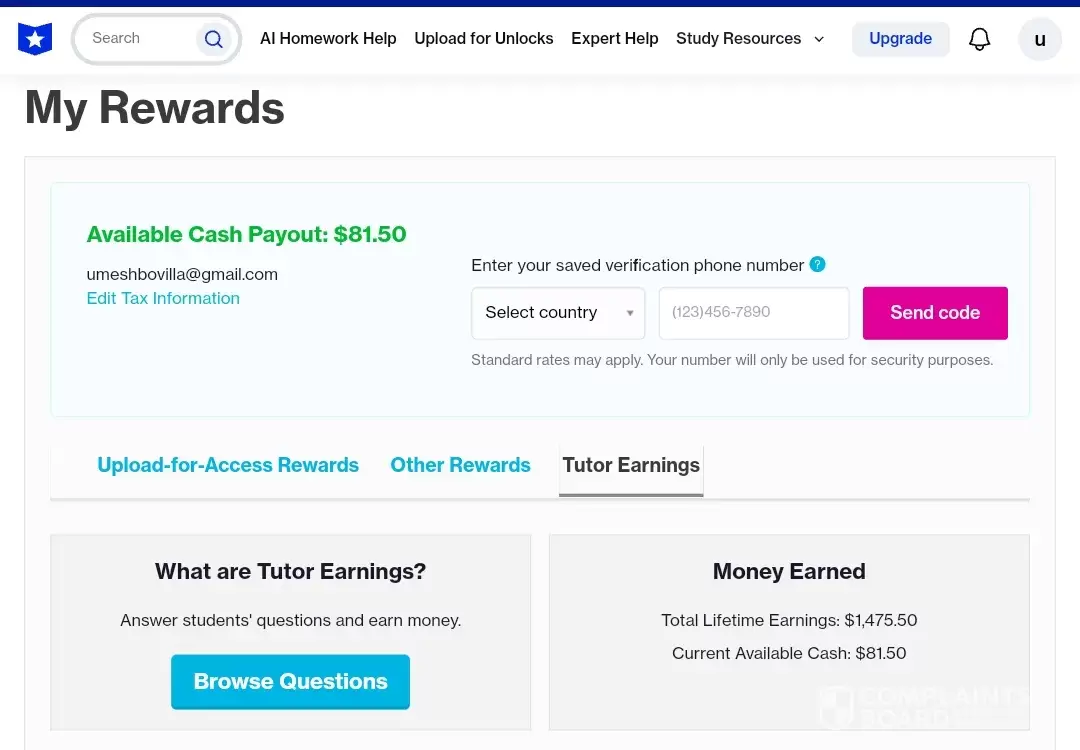Click the Upgrade button
Screen dimensions: 1080x750
tap(900, 39)
